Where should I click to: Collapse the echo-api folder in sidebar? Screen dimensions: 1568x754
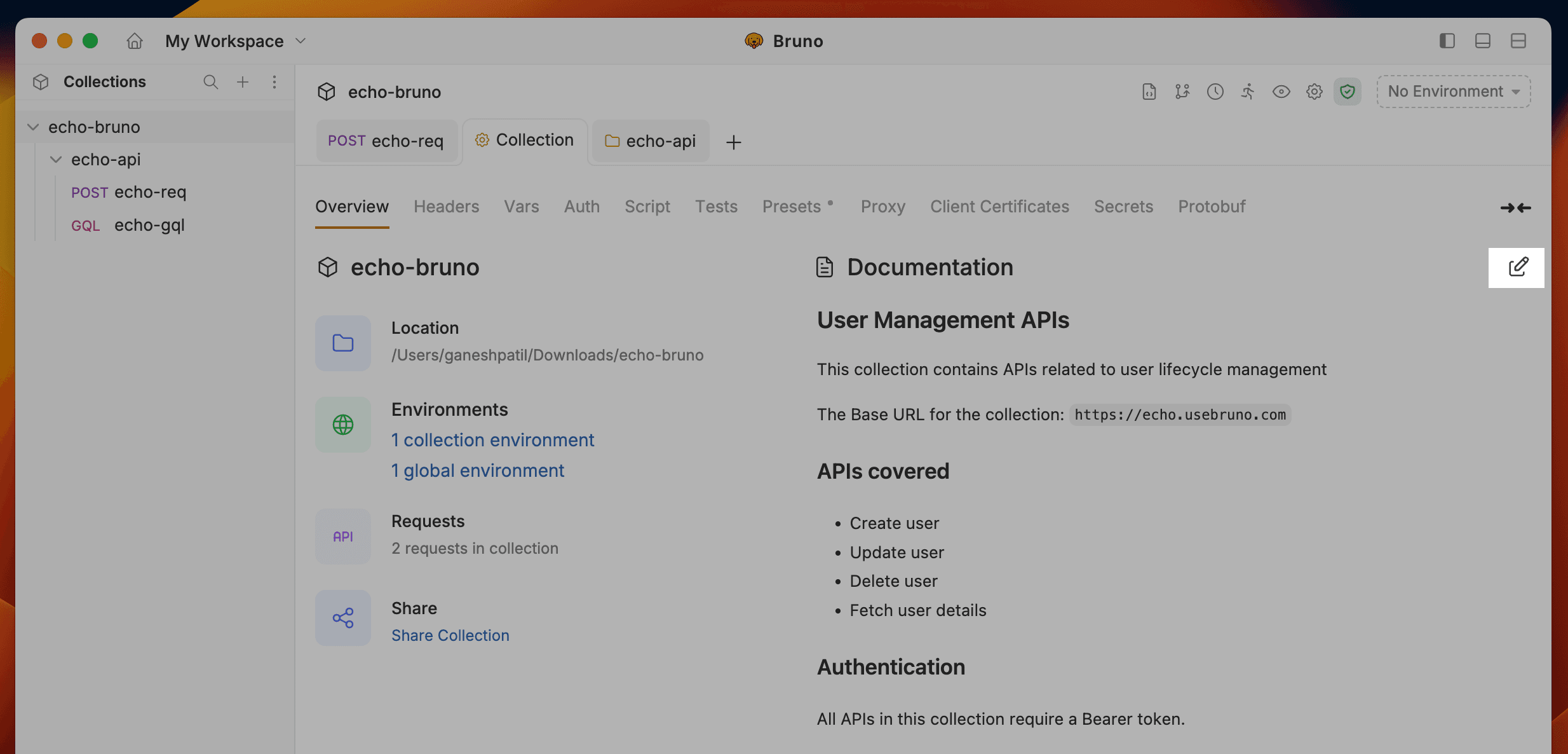tap(56, 160)
